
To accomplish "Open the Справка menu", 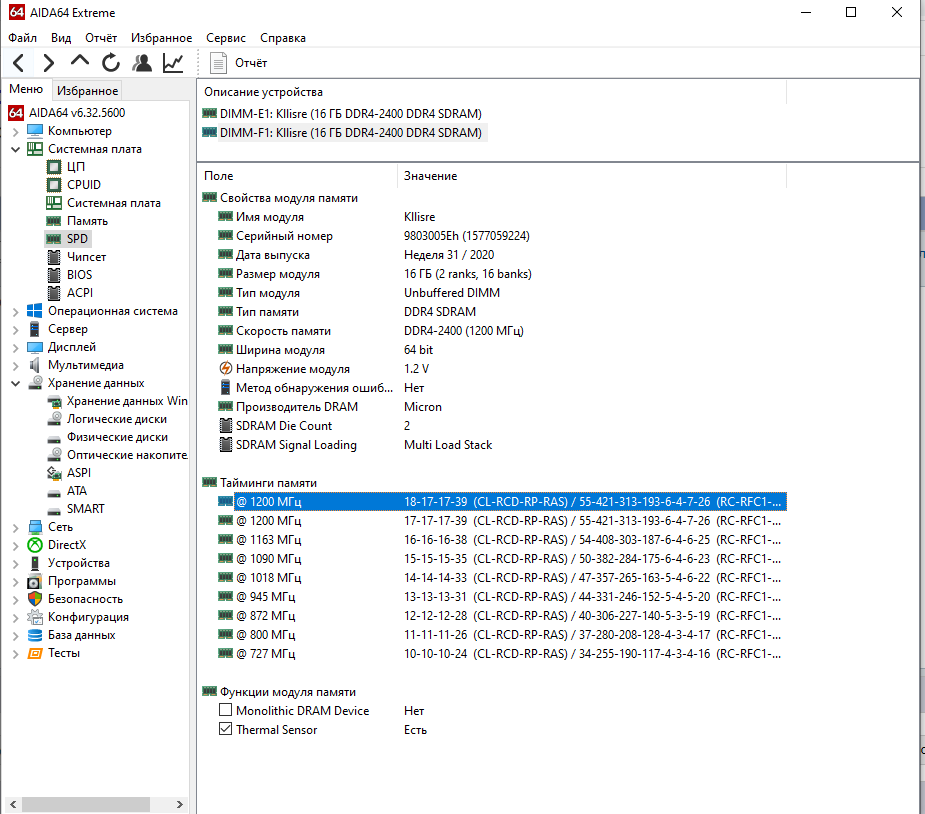I will (x=283, y=38).
